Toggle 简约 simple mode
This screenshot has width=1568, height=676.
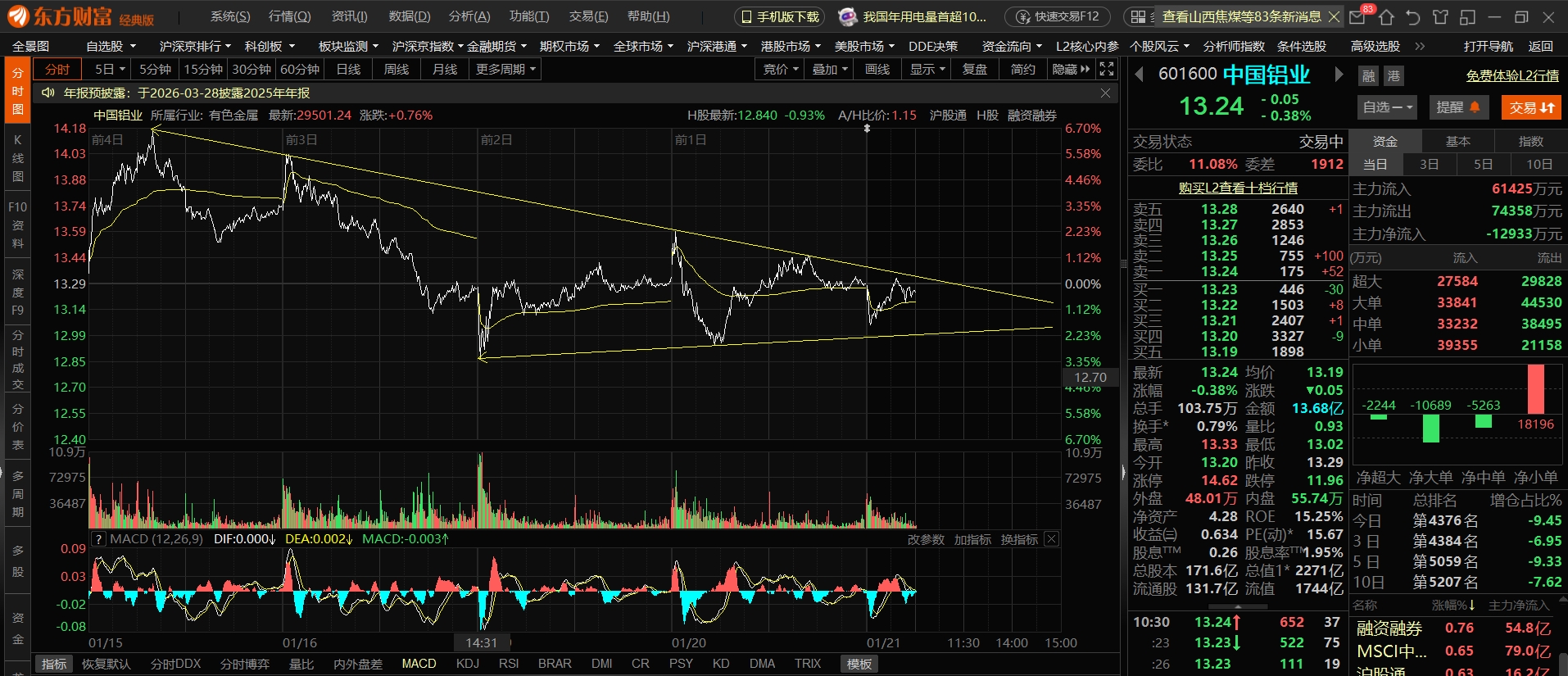coord(1023,70)
